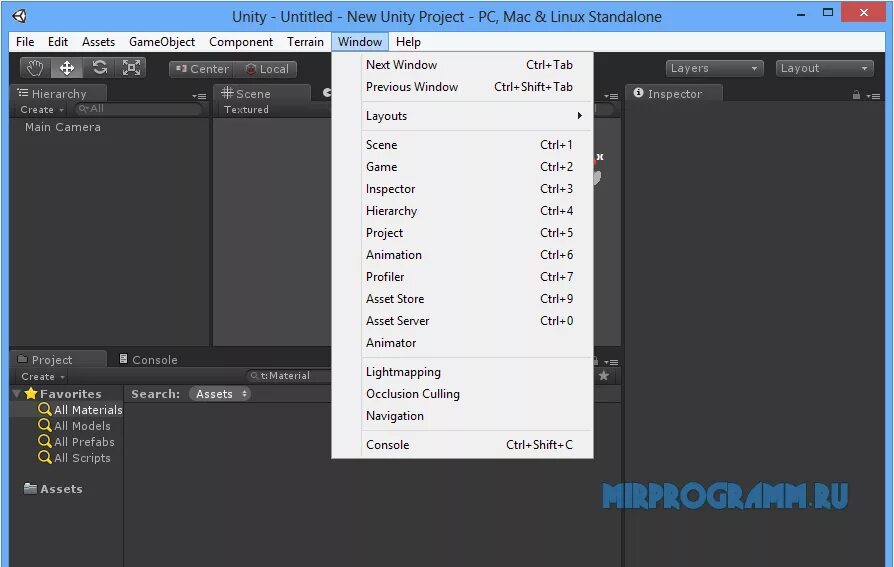Open Console from Window menu
The image size is (894, 567).
(462, 444)
